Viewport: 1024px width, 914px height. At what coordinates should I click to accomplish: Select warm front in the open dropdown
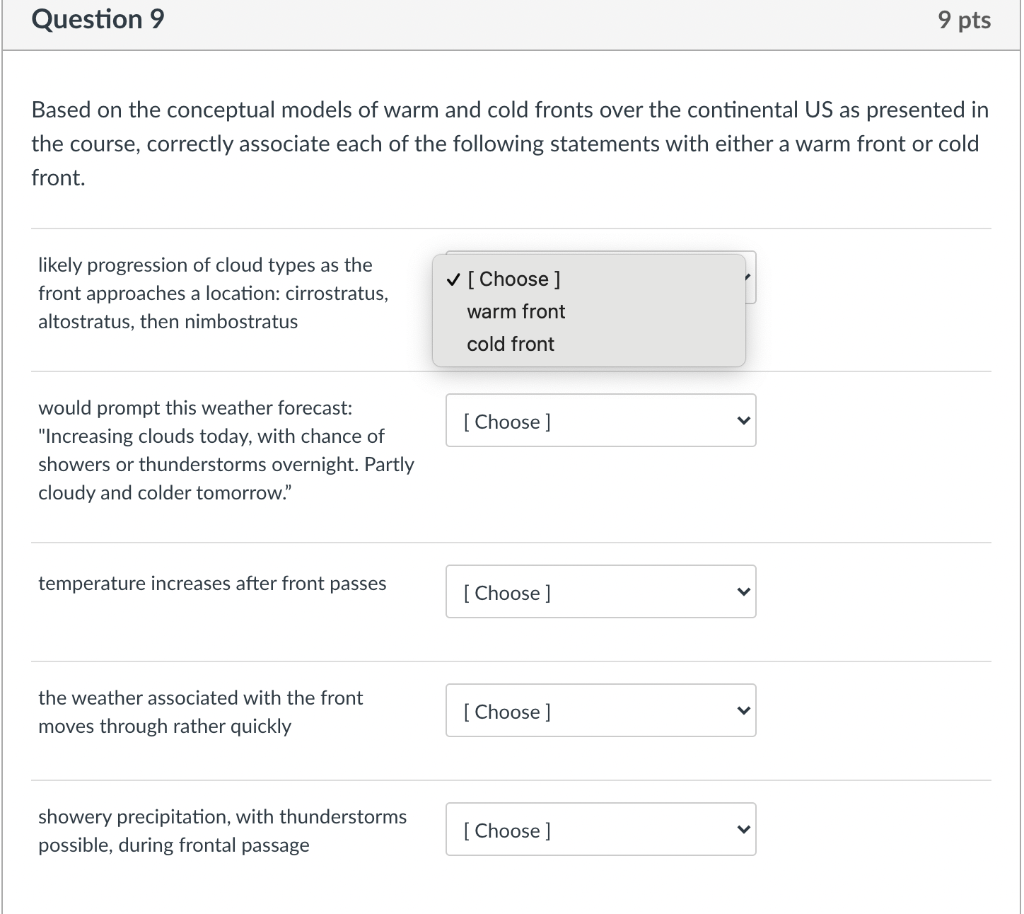pos(515,311)
